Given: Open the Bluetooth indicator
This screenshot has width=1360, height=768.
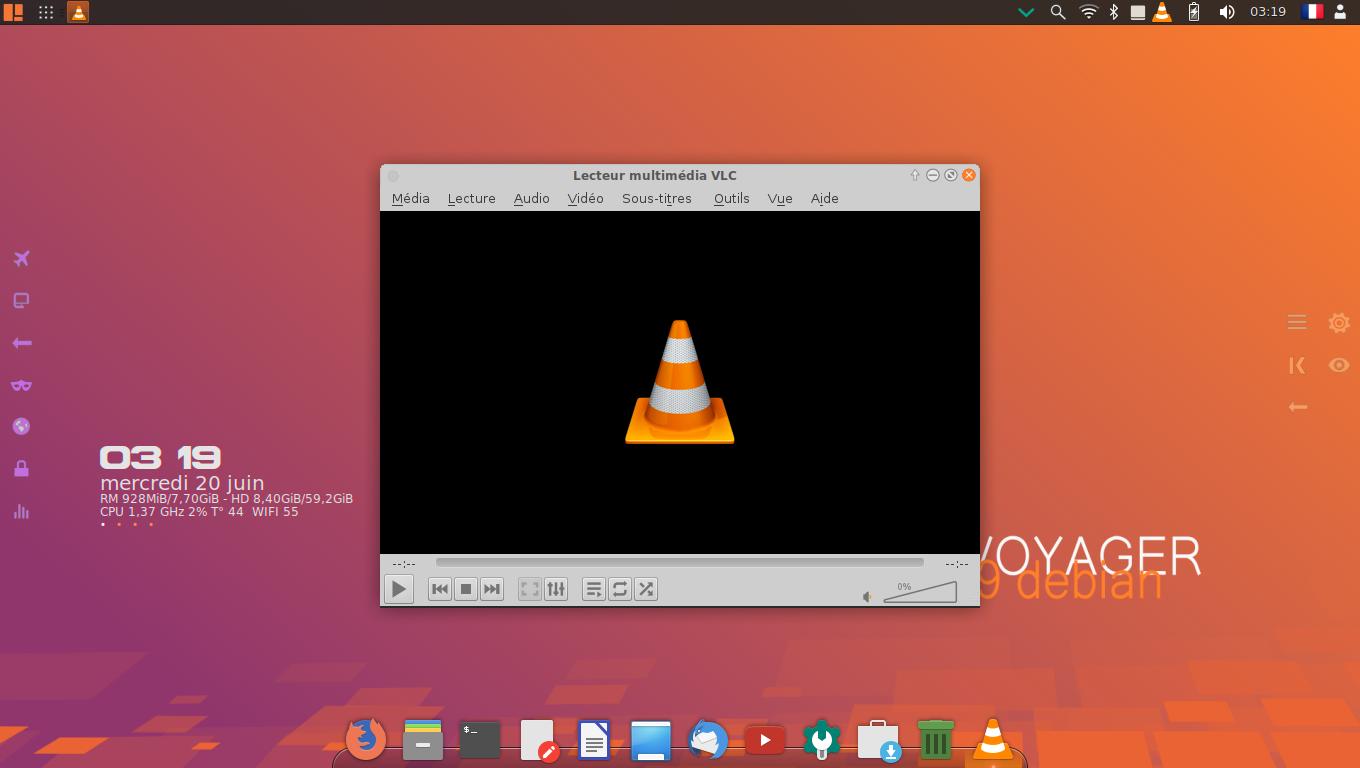Looking at the screenshot, I should 1114,12.
